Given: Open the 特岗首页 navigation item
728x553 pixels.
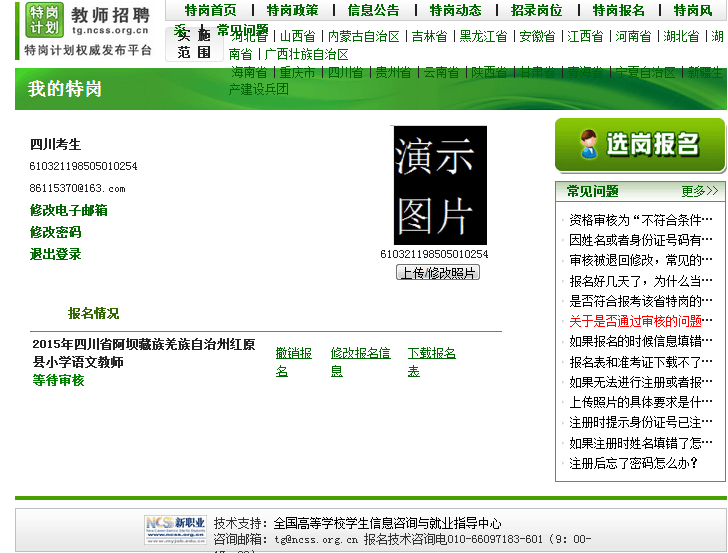Looking at the screenshot, I should (x=210, y=10).
